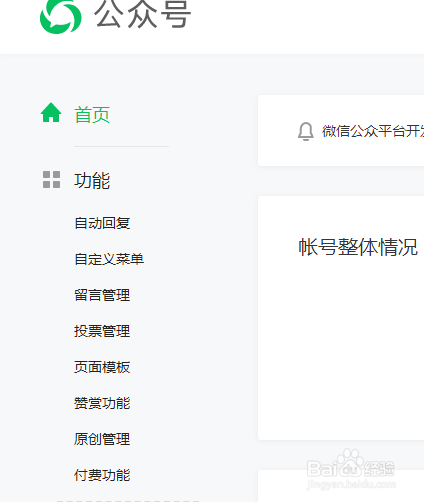
Task: Open 自动回复 in the sidebar
Action: click(102, 223)
